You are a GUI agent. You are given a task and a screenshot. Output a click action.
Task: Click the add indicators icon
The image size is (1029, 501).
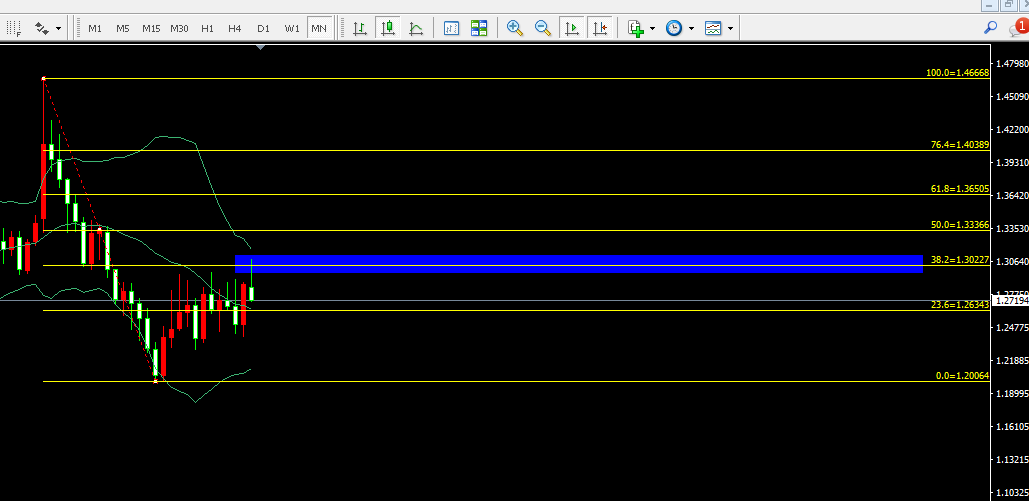point(636,28)
